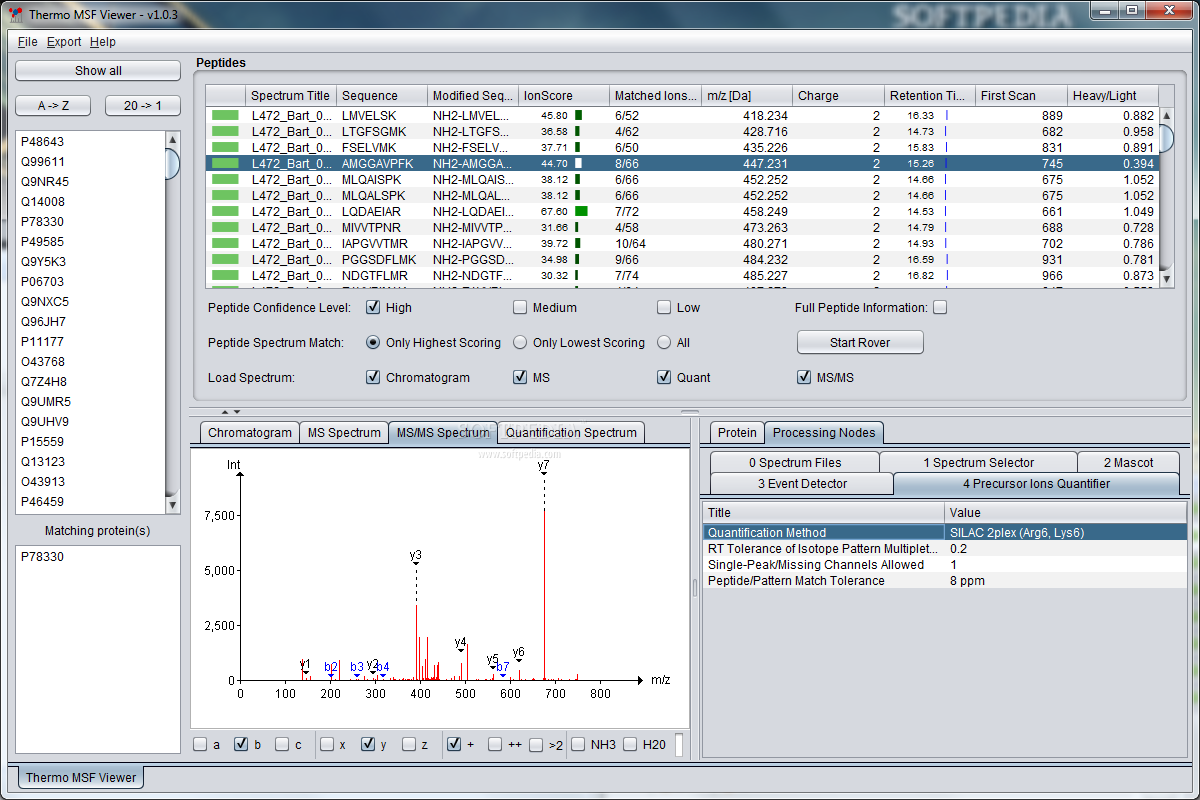Select matching protein P78330

[x=98, y=556]
